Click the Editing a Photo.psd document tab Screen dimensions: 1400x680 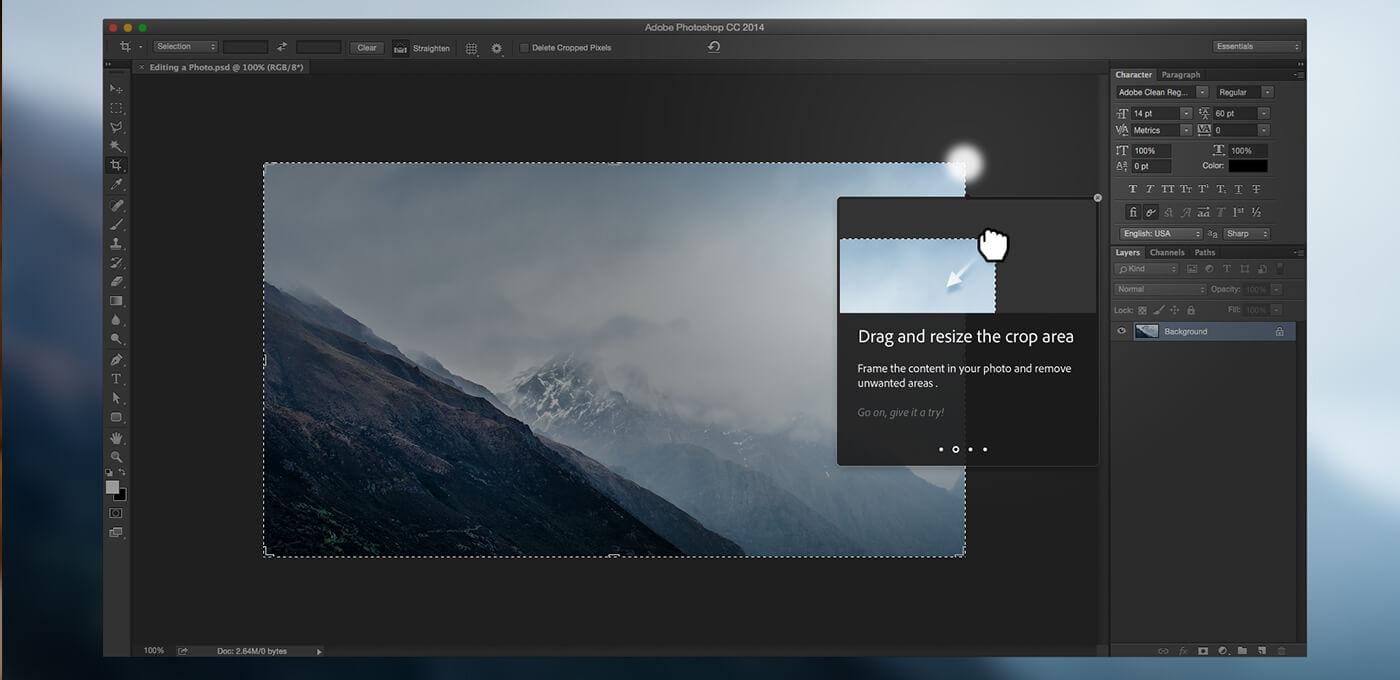[222, 67]
